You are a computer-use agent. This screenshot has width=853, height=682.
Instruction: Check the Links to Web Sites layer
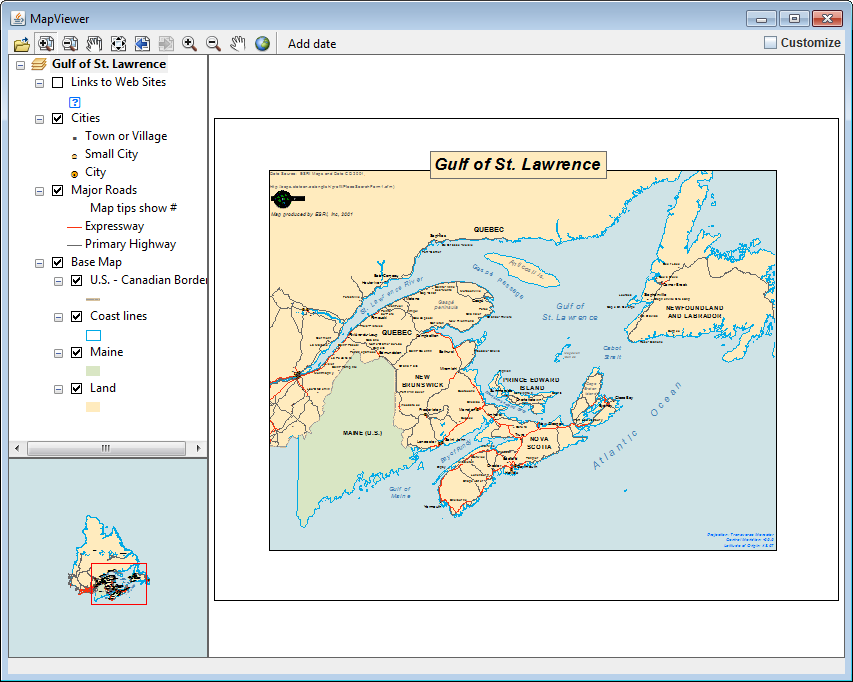[58, 82]
